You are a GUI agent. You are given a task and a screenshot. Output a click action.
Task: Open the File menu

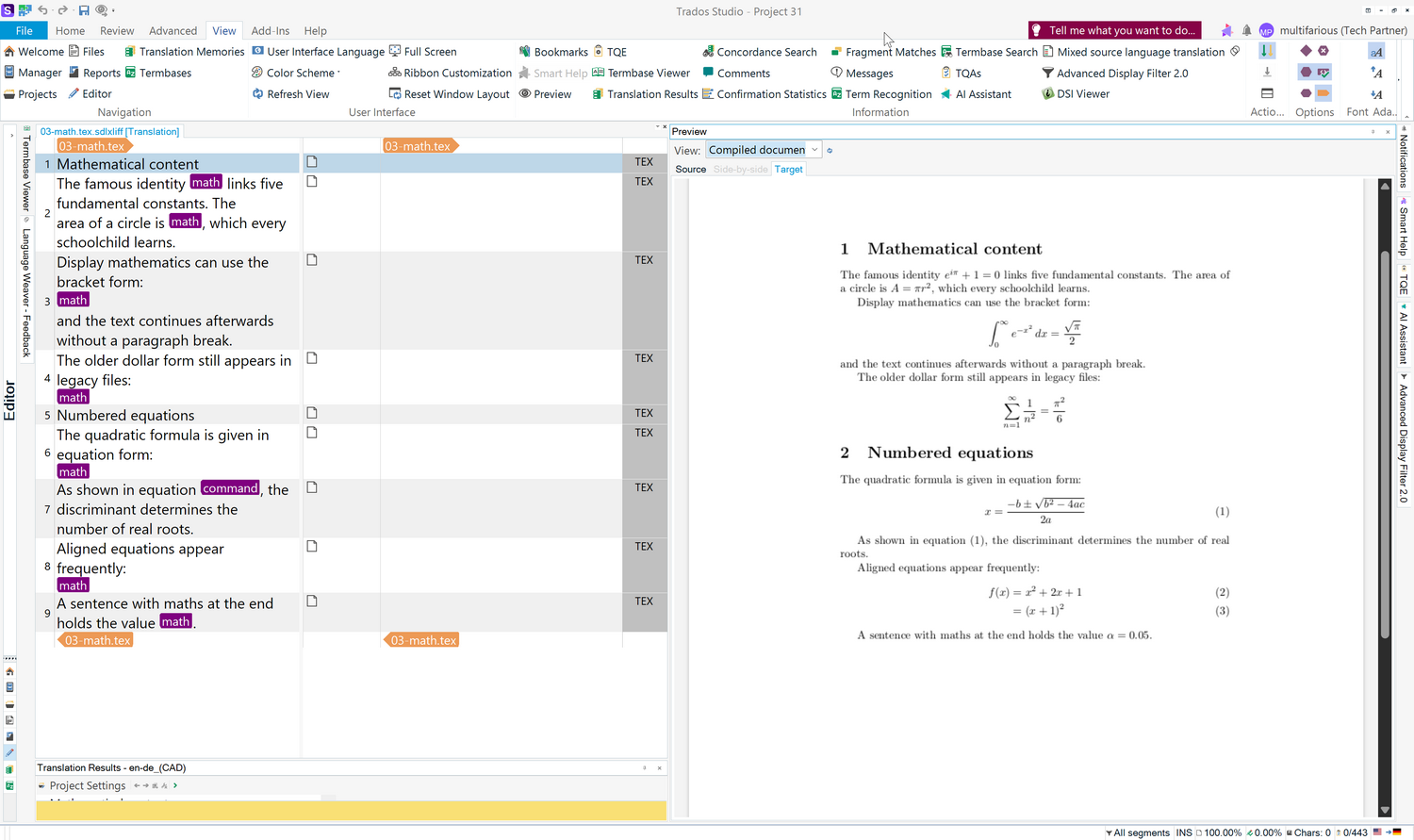coord(25,30)
